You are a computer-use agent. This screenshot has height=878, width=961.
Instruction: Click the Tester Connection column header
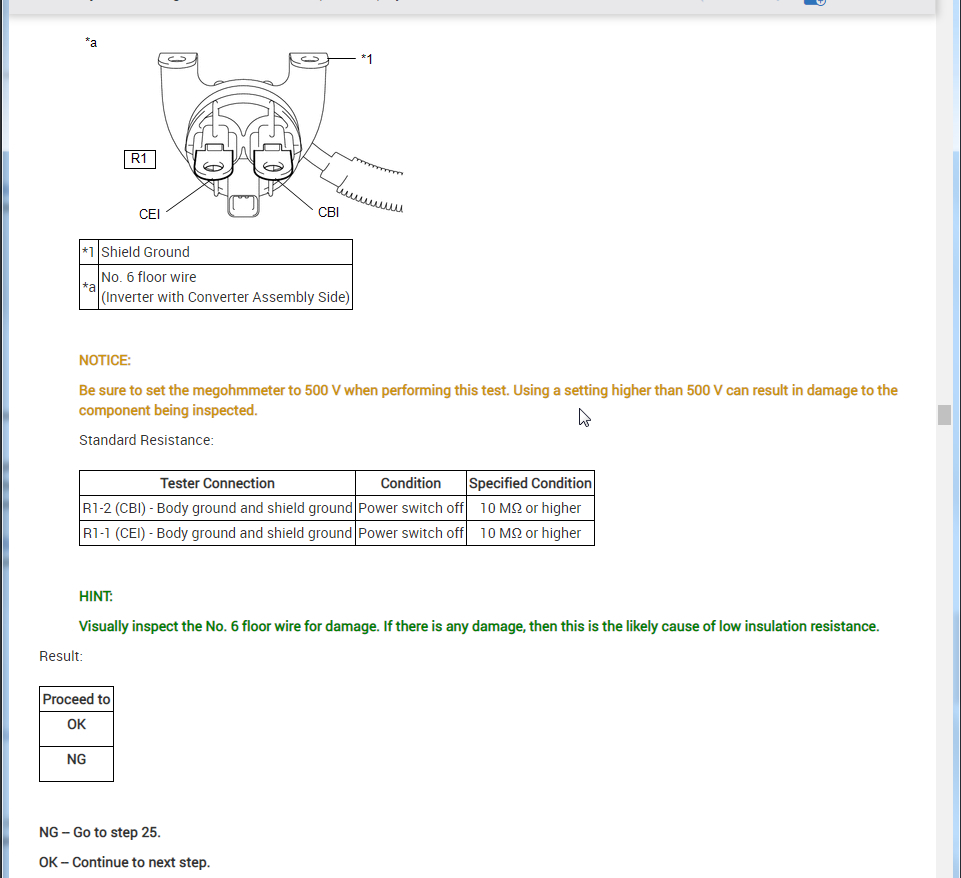(x=218, y=483)
